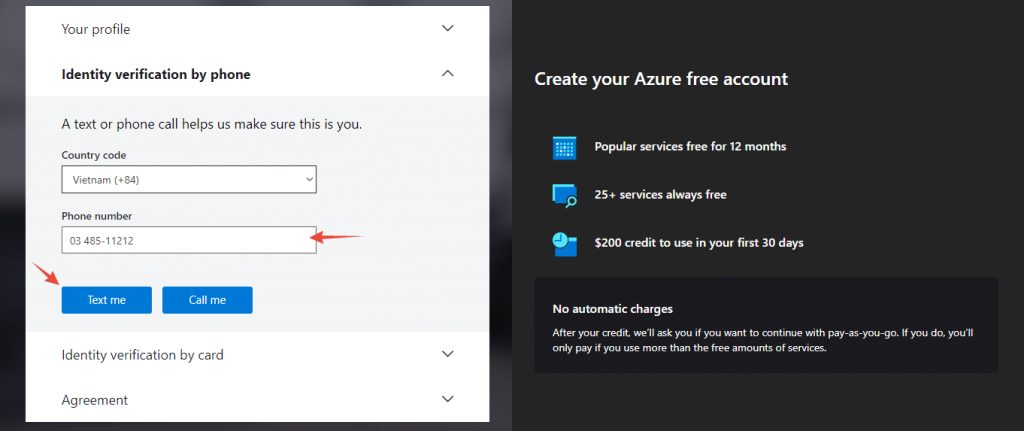Open the Vietnam (+84) country code dropdown
Viewport: 1024px width, 431px height.
189,180
